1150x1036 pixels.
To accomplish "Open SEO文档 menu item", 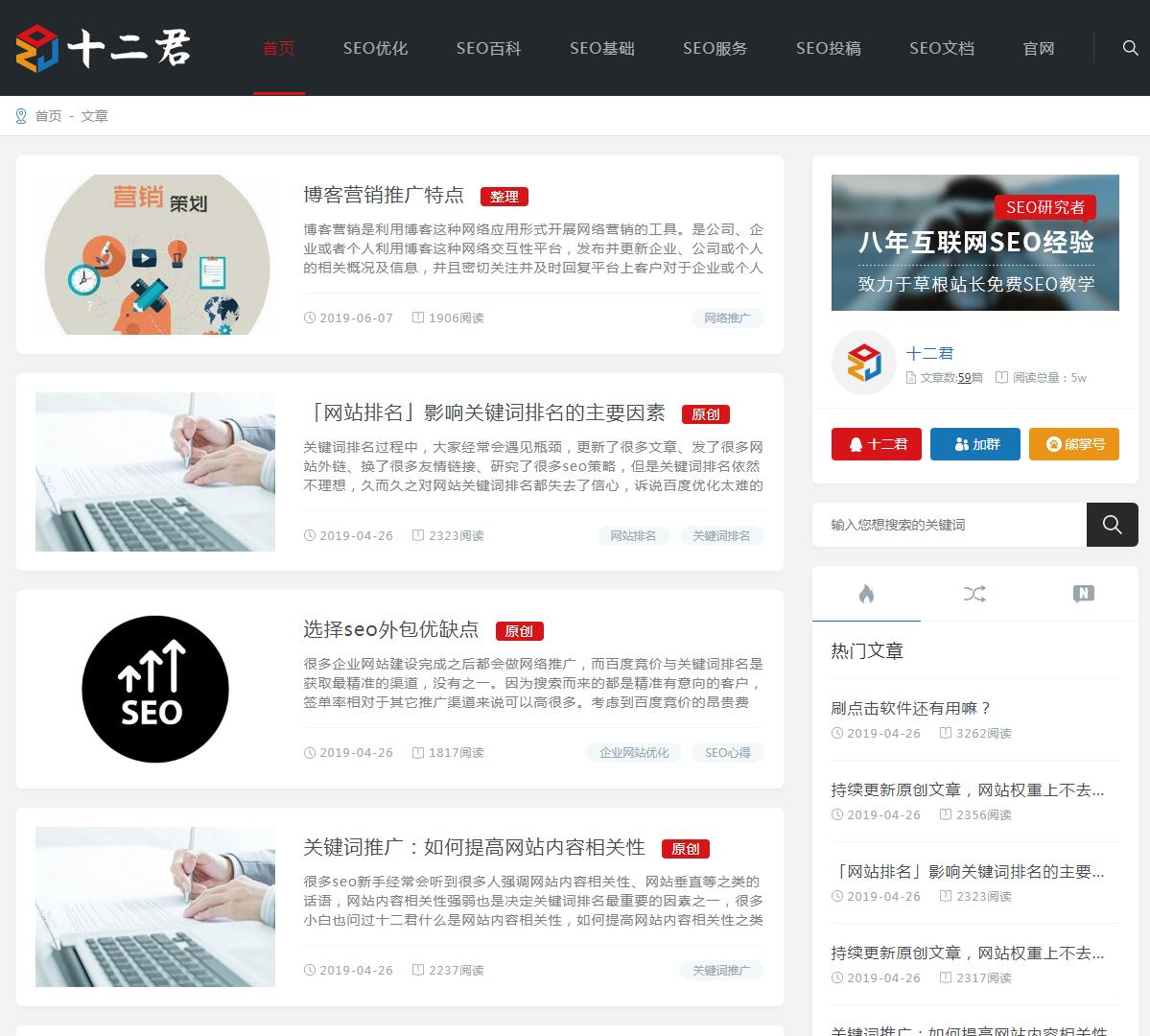I will pyautogui.click(x=942, y=48).
